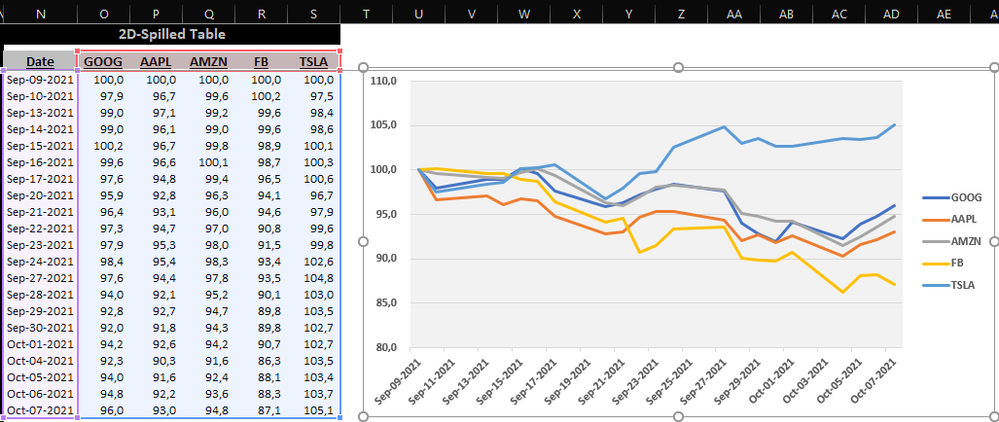
Task: Select column header T
Action: pyautogui.click(x=366, y=13)
